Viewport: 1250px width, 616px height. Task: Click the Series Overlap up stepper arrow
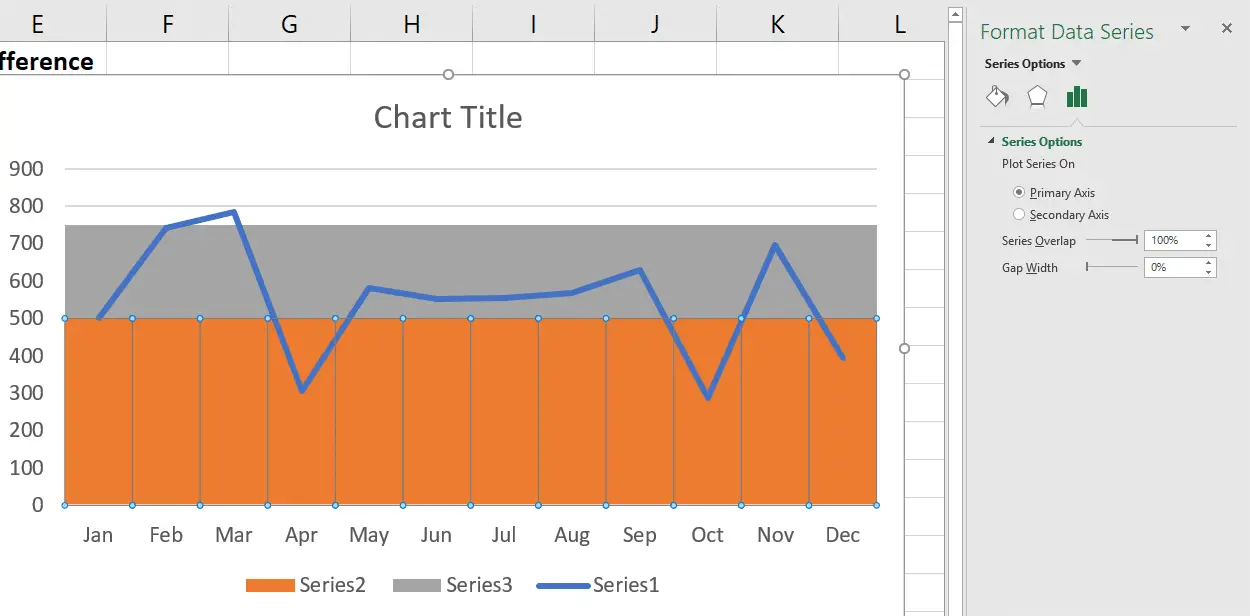tap(1208, 235)
